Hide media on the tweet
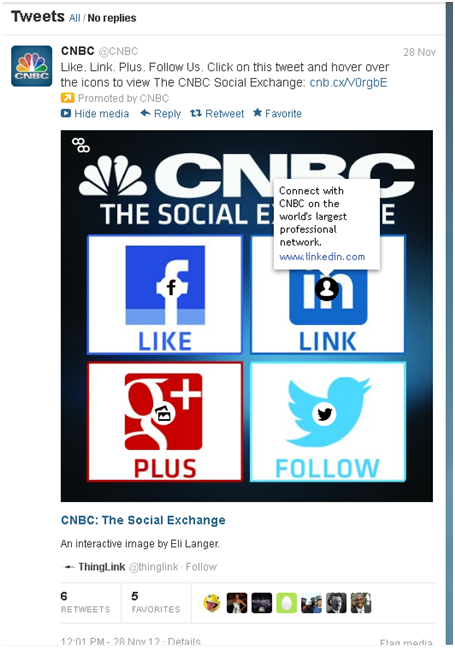The image size is (455, 648). (95, 113)
